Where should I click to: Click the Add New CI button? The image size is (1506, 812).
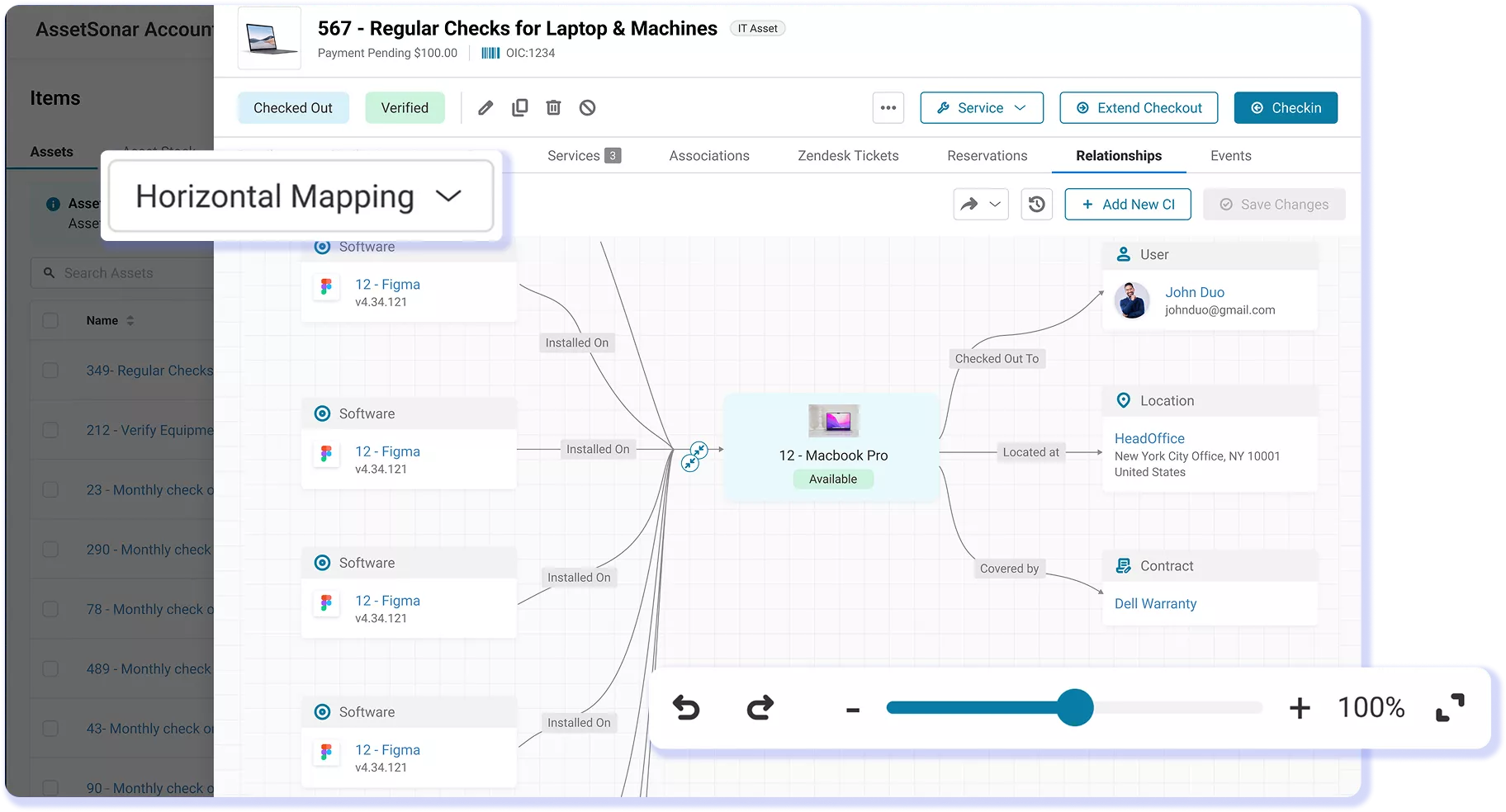click(1128, 205)
